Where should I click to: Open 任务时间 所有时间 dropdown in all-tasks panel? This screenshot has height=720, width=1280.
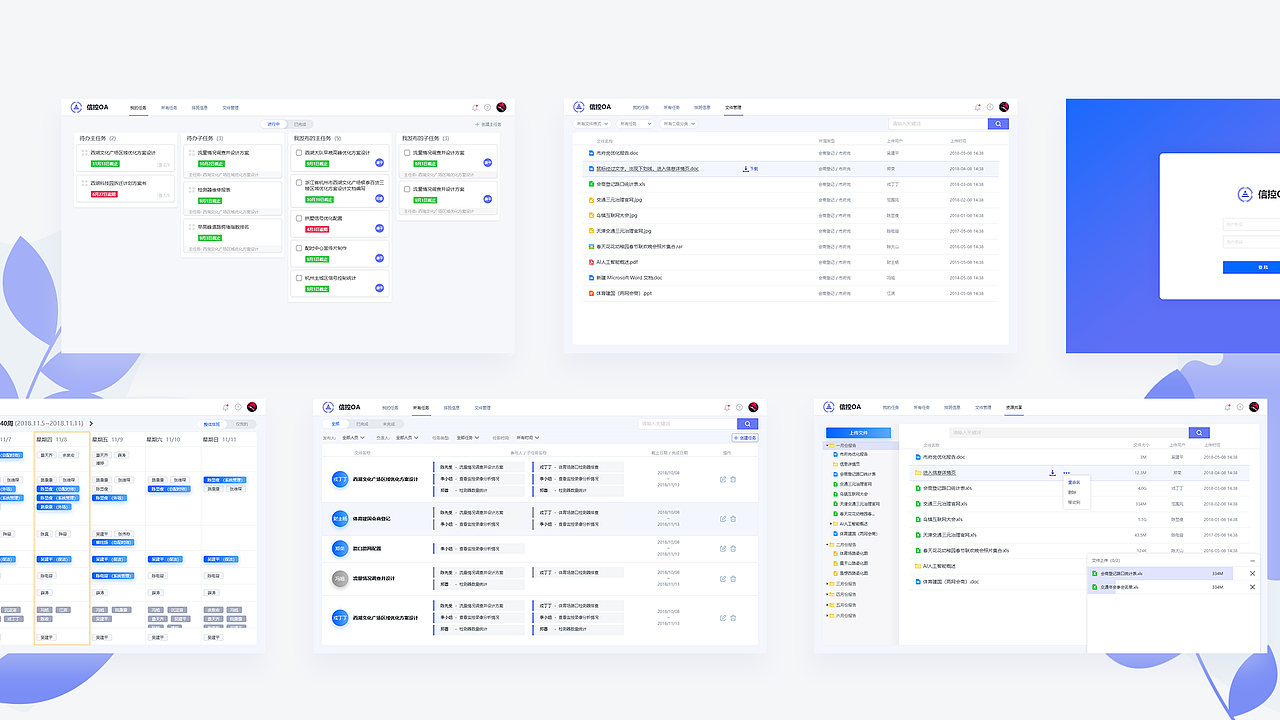[527, 437]
